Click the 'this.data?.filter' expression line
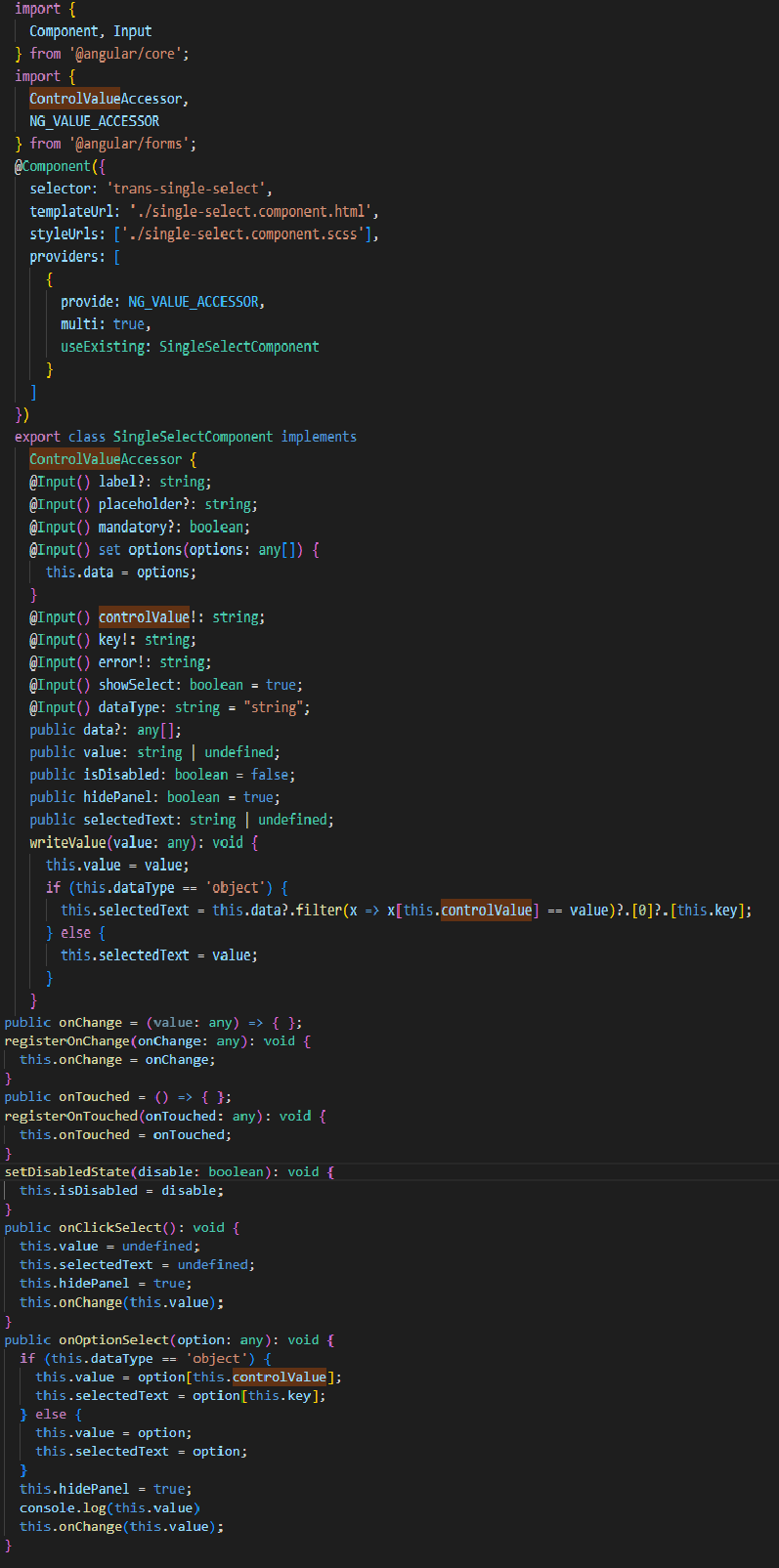779x1568 pixels. coord(407,910)
